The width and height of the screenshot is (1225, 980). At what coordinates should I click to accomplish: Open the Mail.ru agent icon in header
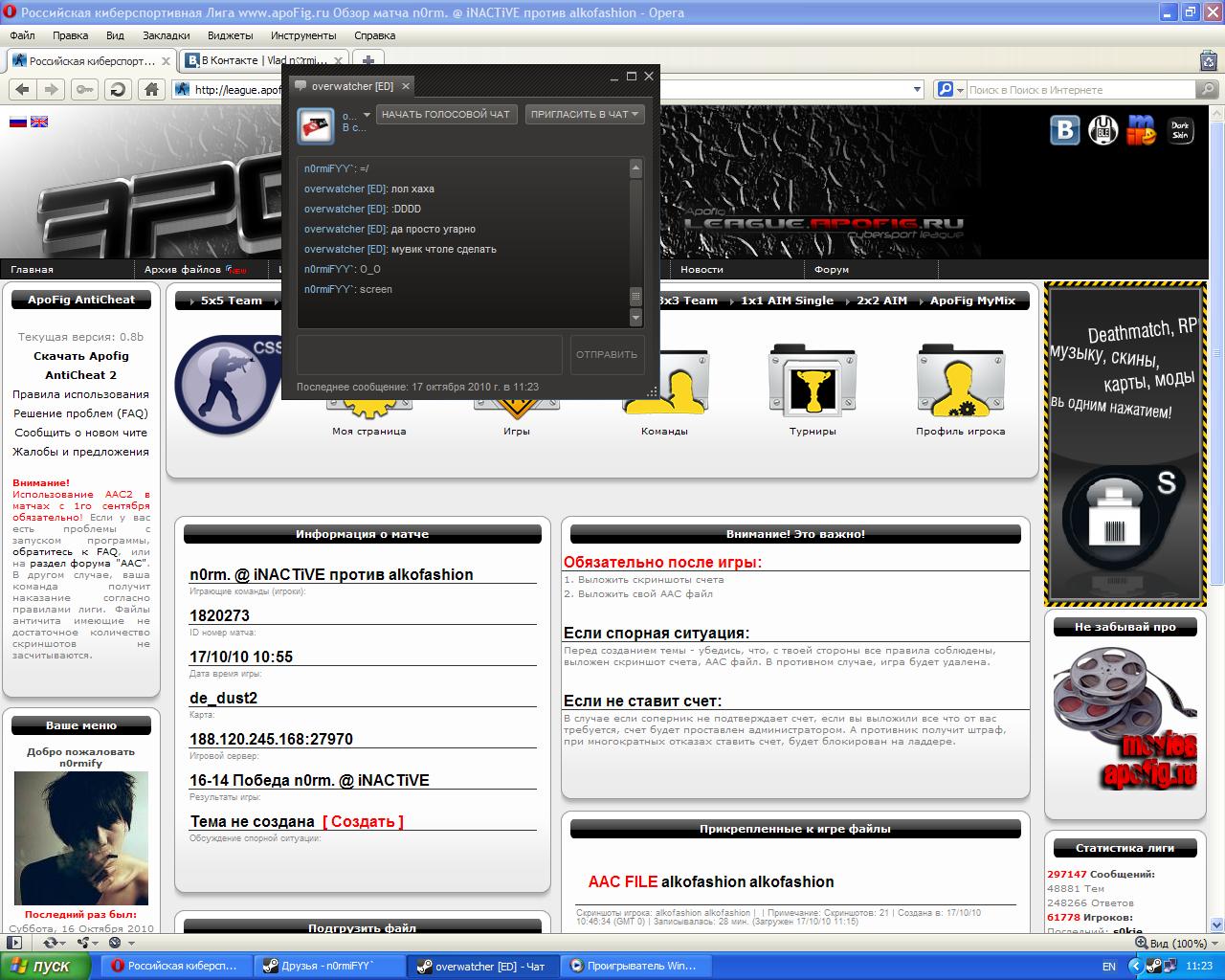[1141, 130]
